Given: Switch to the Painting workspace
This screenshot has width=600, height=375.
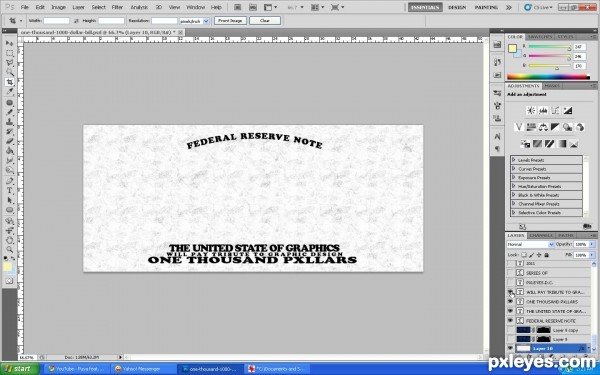Looking at the screenshot, I should click(x=486, y=7).
